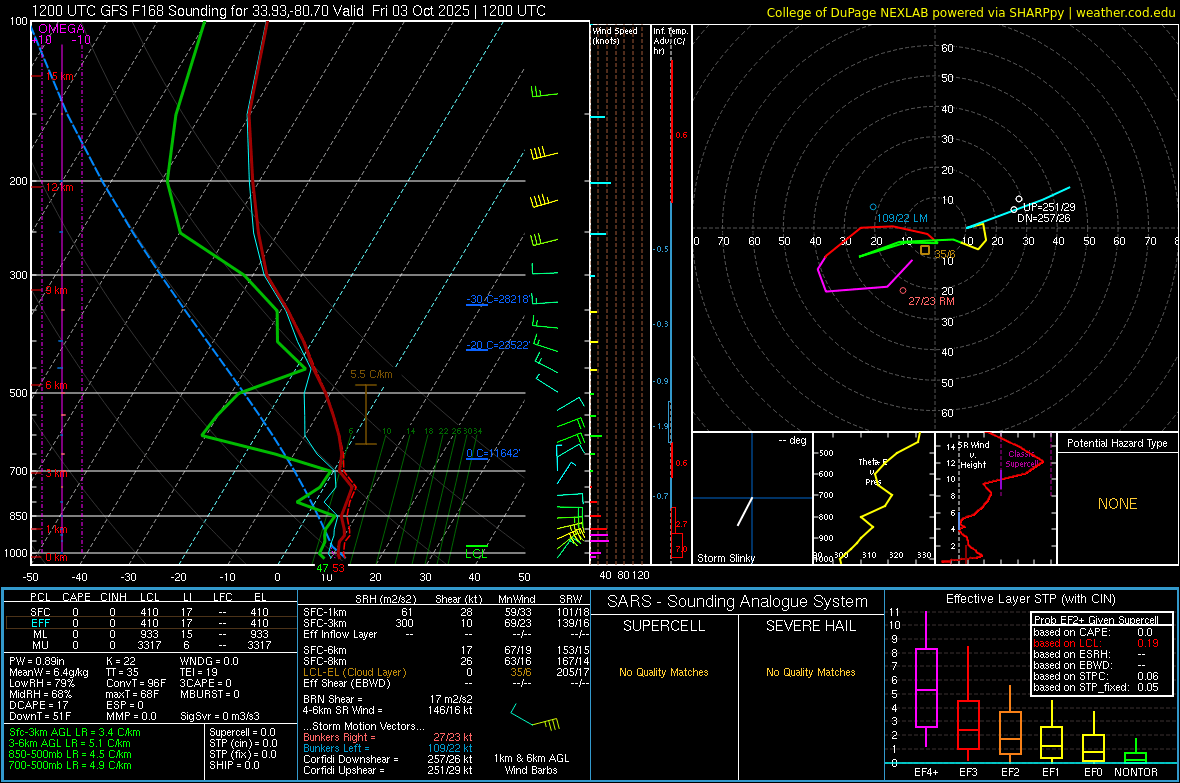
Task: Click the 27/23 RM hodograph label
Action: (931, 301)
